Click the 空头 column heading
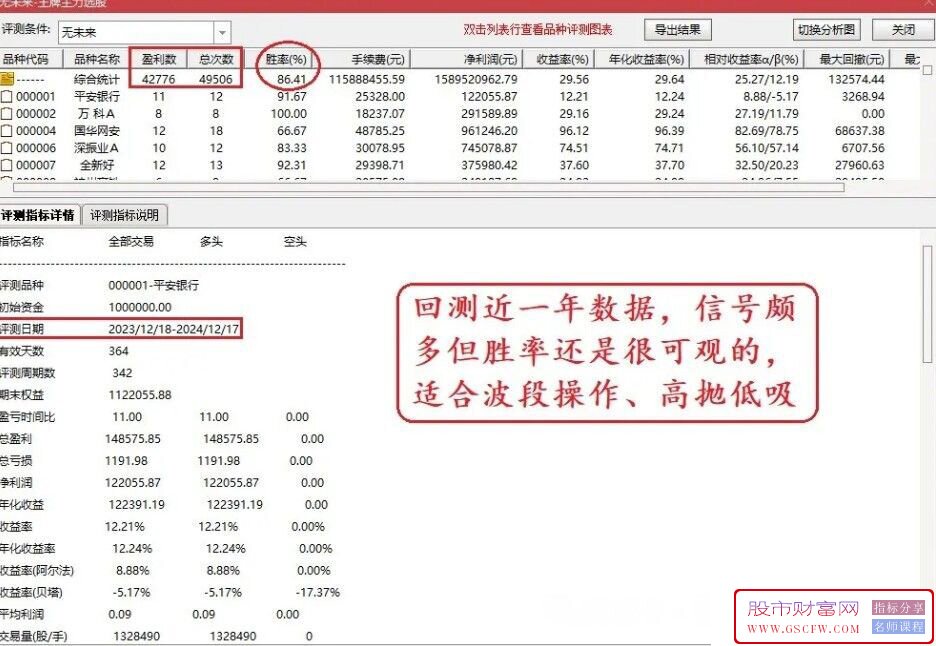The width and height of the screenshot is (936, 646). click(295, 242)
